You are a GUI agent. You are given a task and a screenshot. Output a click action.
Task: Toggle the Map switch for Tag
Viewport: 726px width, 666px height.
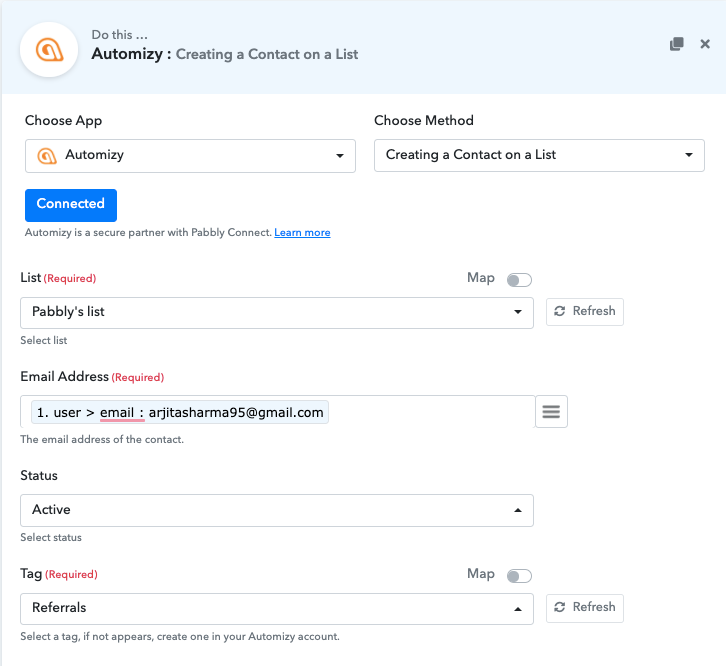coord(519,576)
